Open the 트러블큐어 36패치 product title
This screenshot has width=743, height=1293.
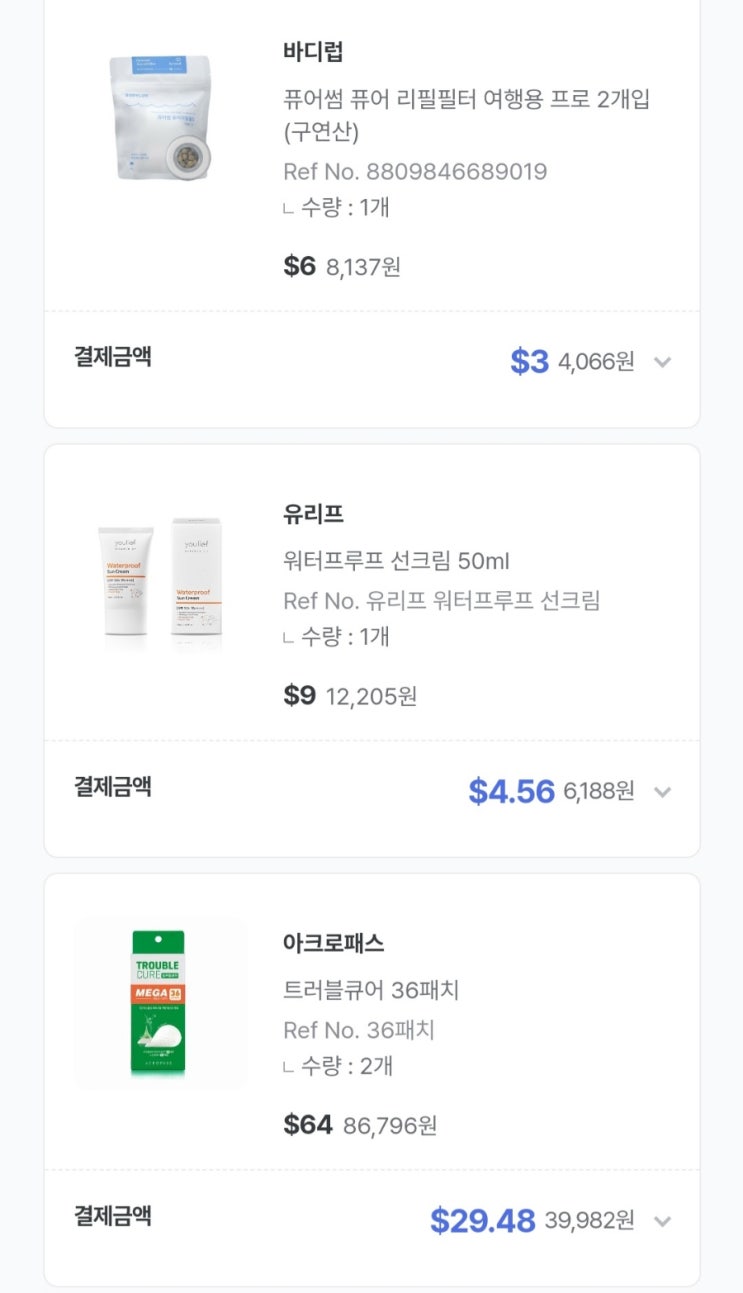coord(371,990)
